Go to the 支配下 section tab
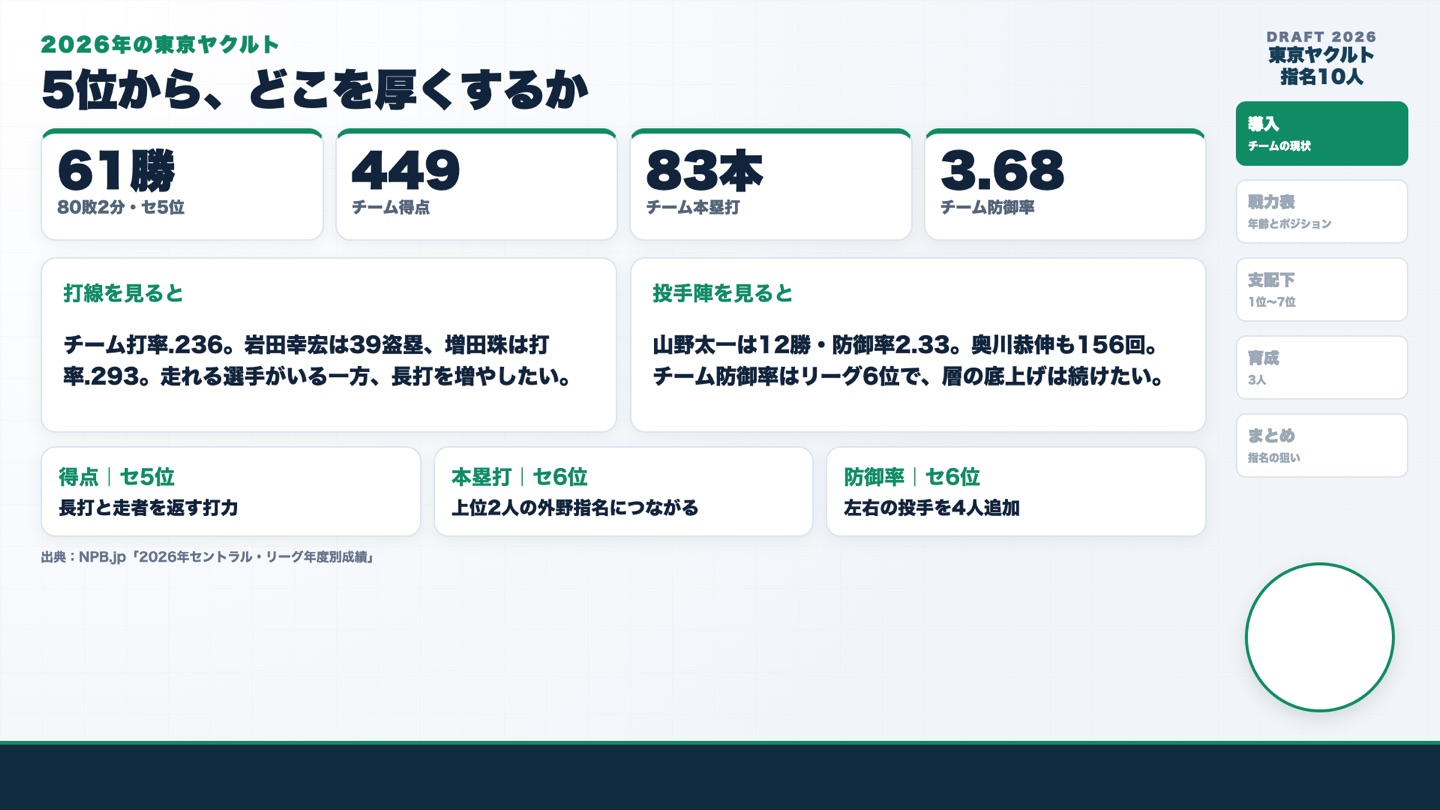 coord(1321,289)
